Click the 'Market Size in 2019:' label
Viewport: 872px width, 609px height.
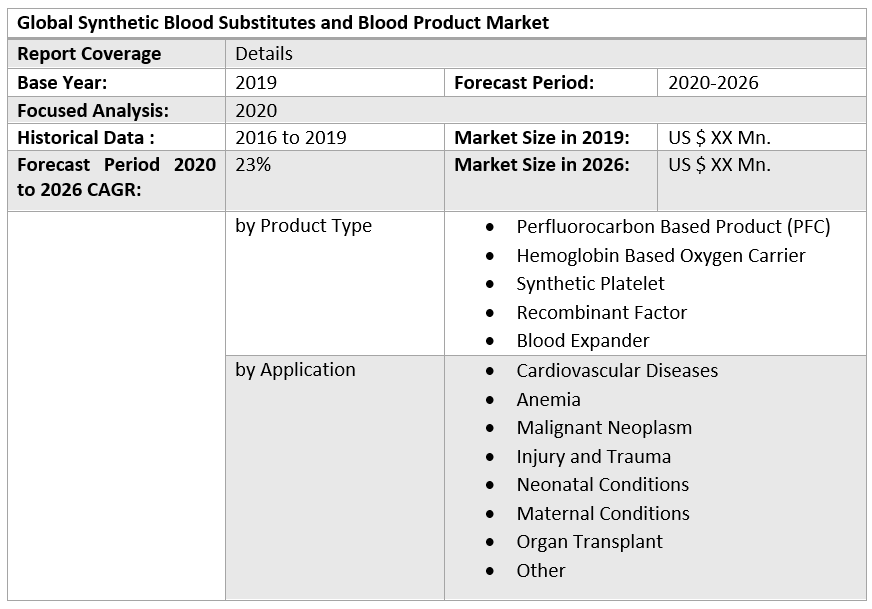[x=542, y=138]
